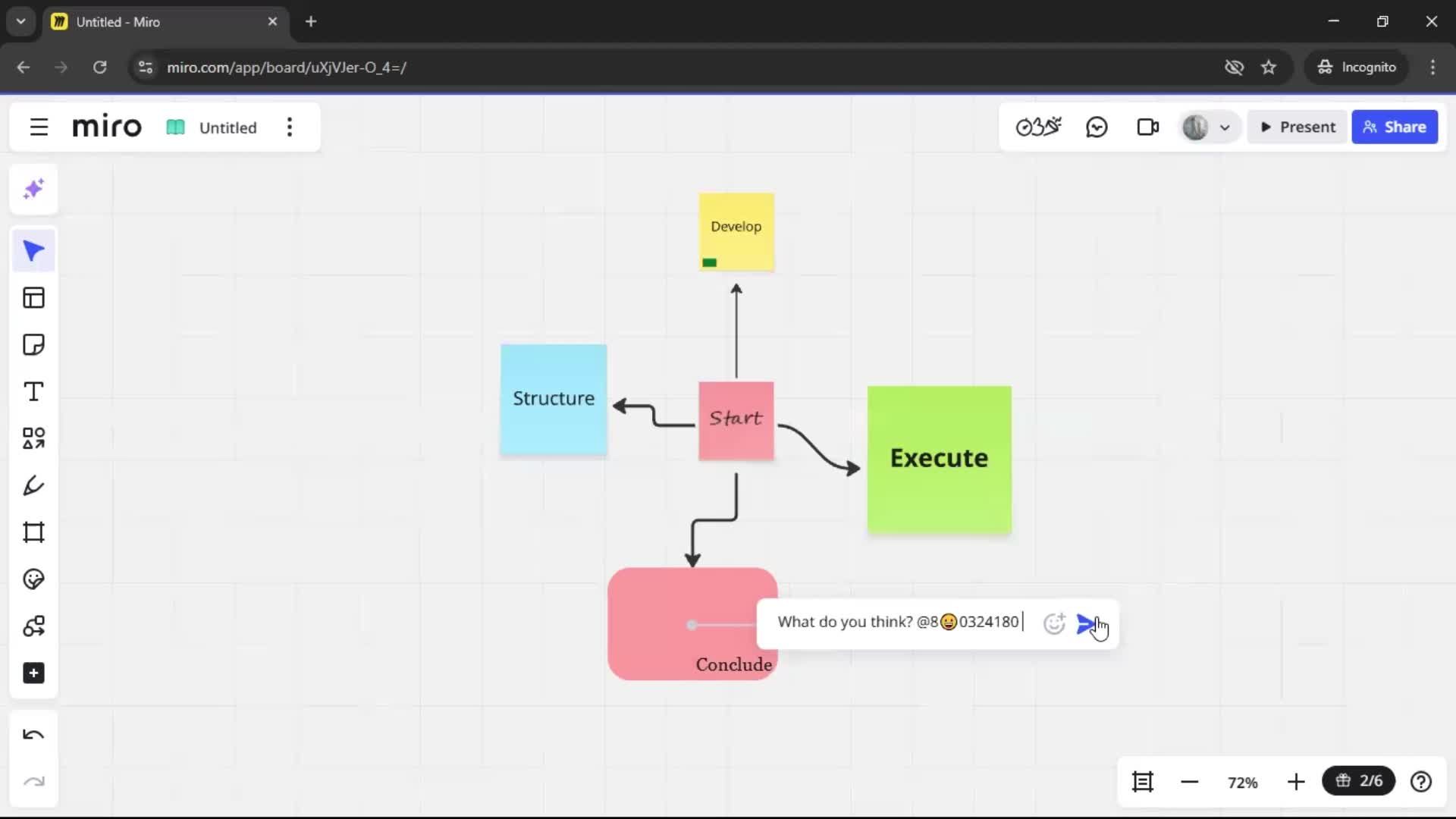The width and height of the screenshot is (1456, 819).
Task: Open Chrome three-dot menu
Action: 1432,67
